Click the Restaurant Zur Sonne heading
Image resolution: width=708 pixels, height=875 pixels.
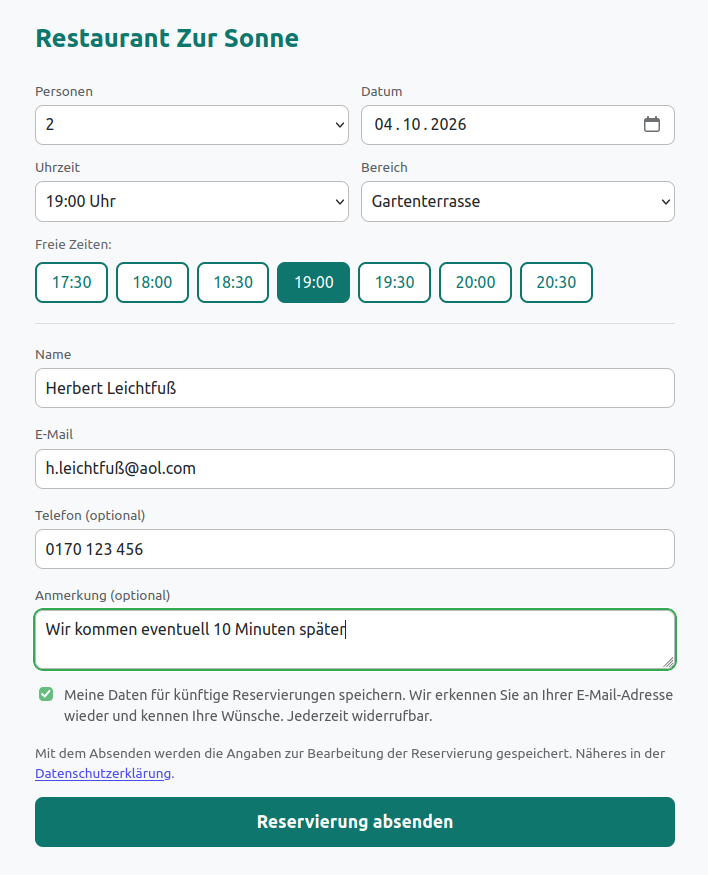pyautogui.click(x=167, y=39)
